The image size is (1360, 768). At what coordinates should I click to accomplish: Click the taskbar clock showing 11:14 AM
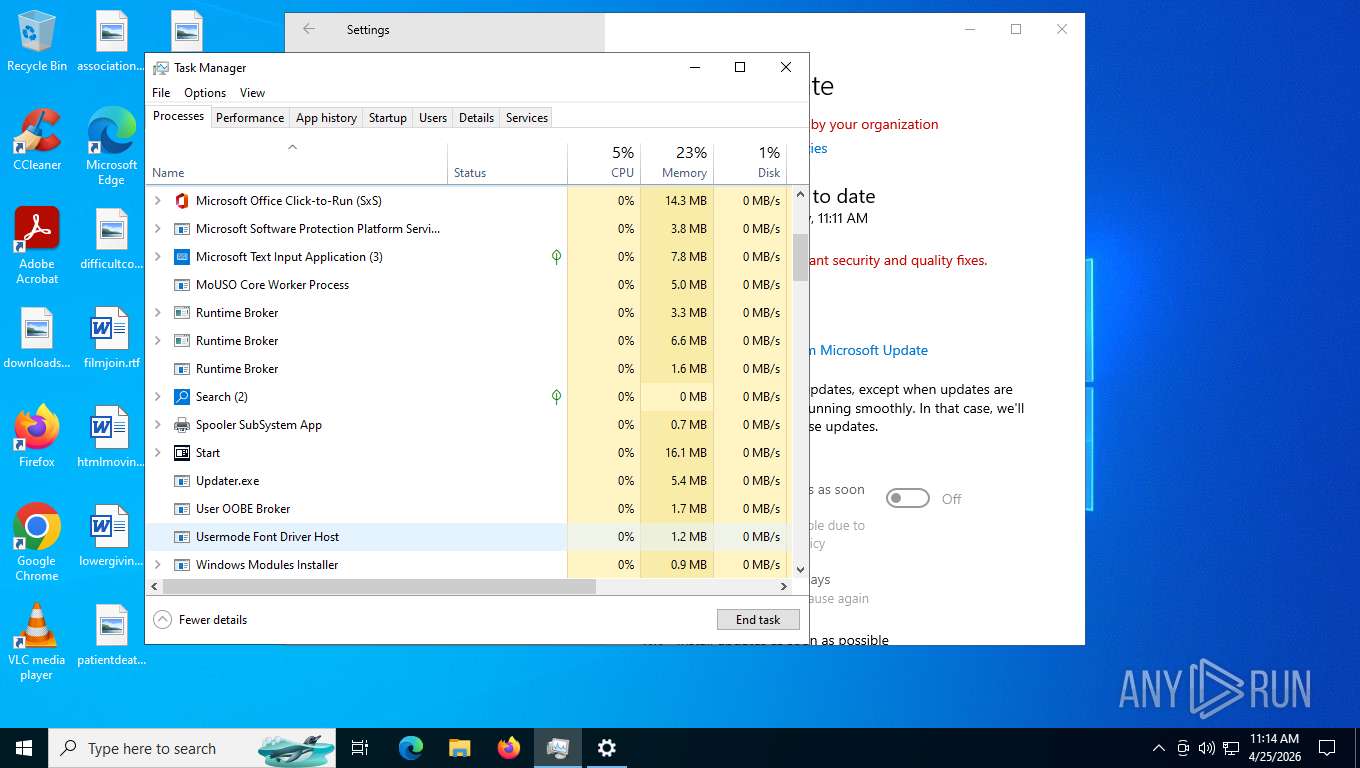1274,748
